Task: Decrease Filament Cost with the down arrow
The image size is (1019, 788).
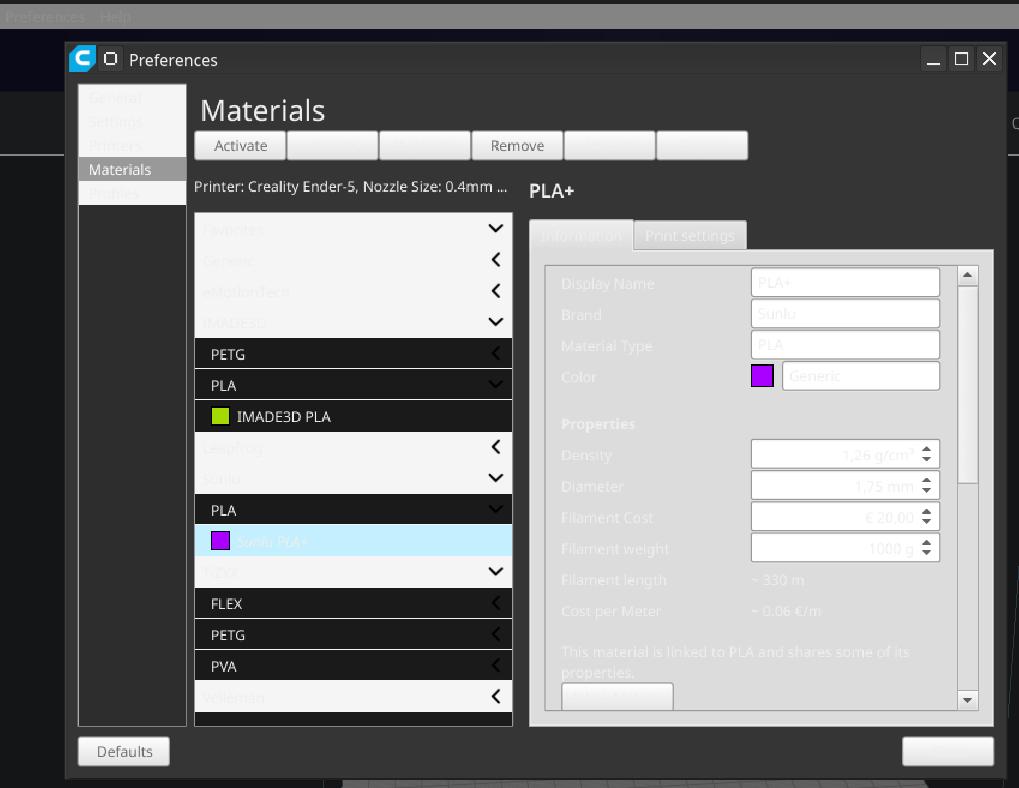Action: (x=927, y=522)
